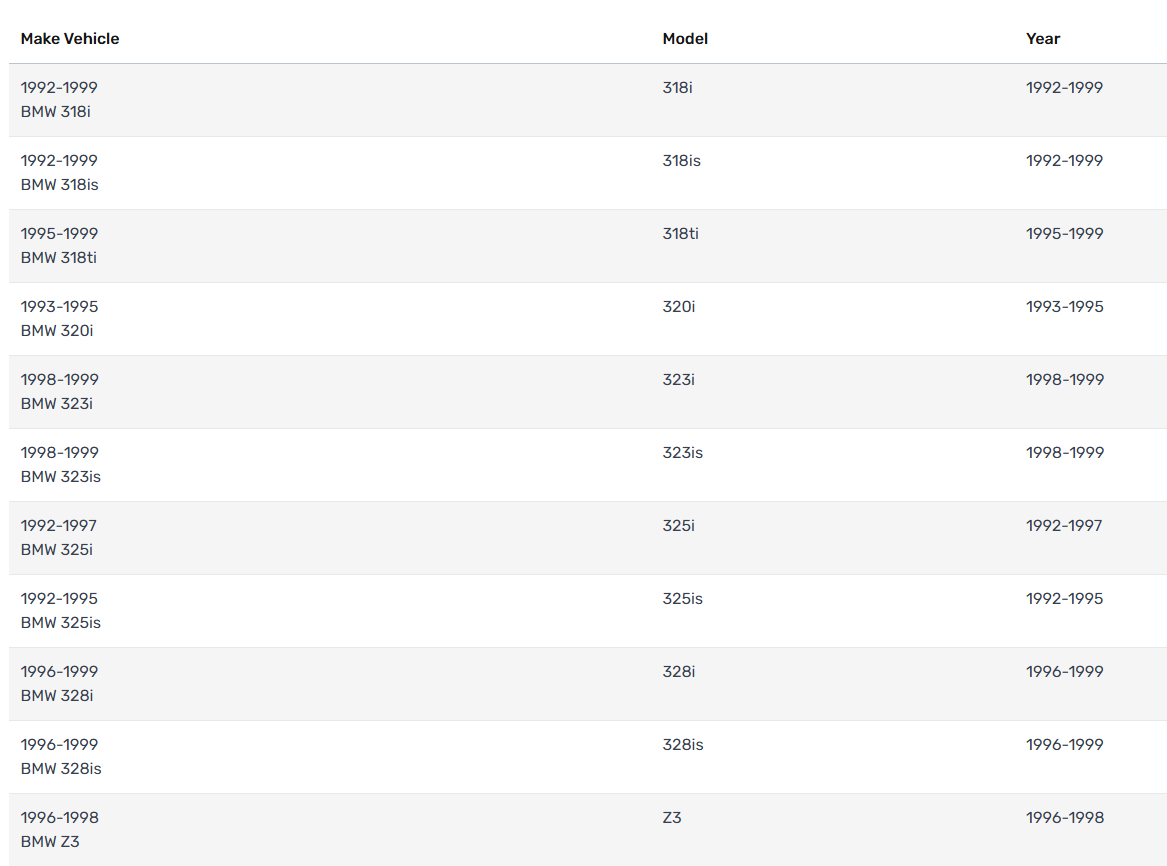Click the BMW 325i make vehicle text
Screen dimensions: 1167x866
pos(57,550)
